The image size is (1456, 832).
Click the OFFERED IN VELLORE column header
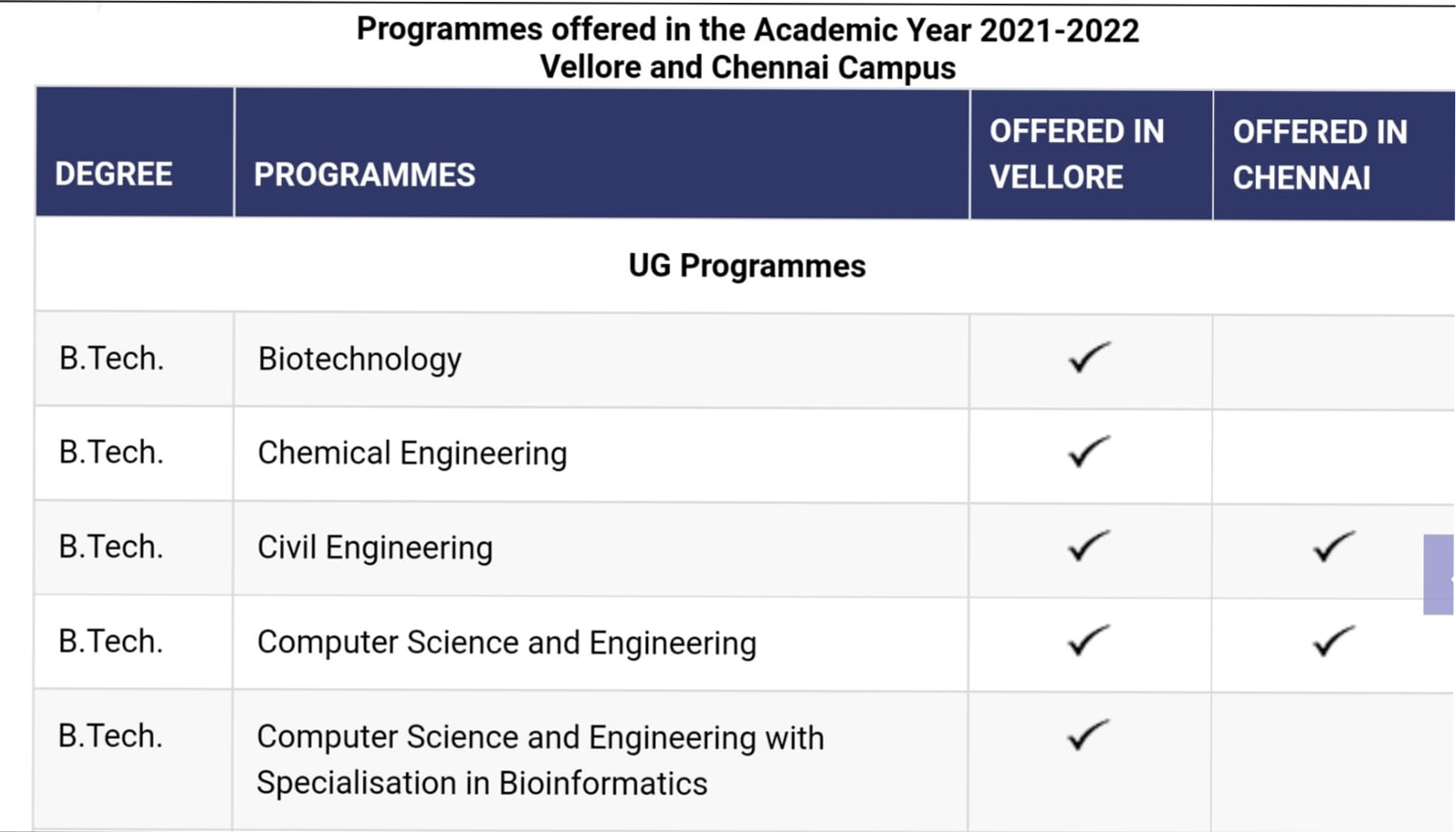pyautogui.click(x=1077, y=154)
